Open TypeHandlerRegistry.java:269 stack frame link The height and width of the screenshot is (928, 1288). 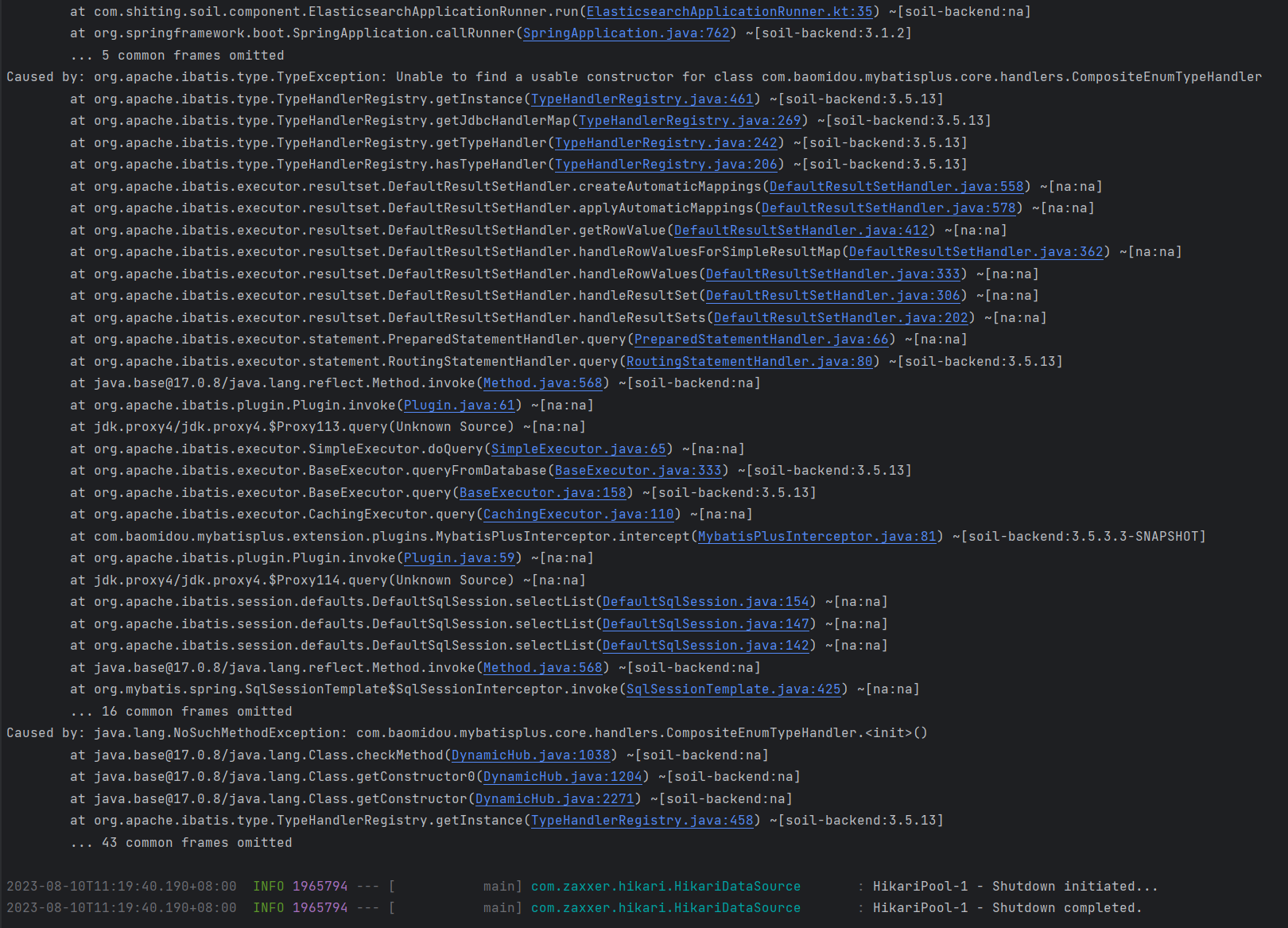(x=689, y=121)
